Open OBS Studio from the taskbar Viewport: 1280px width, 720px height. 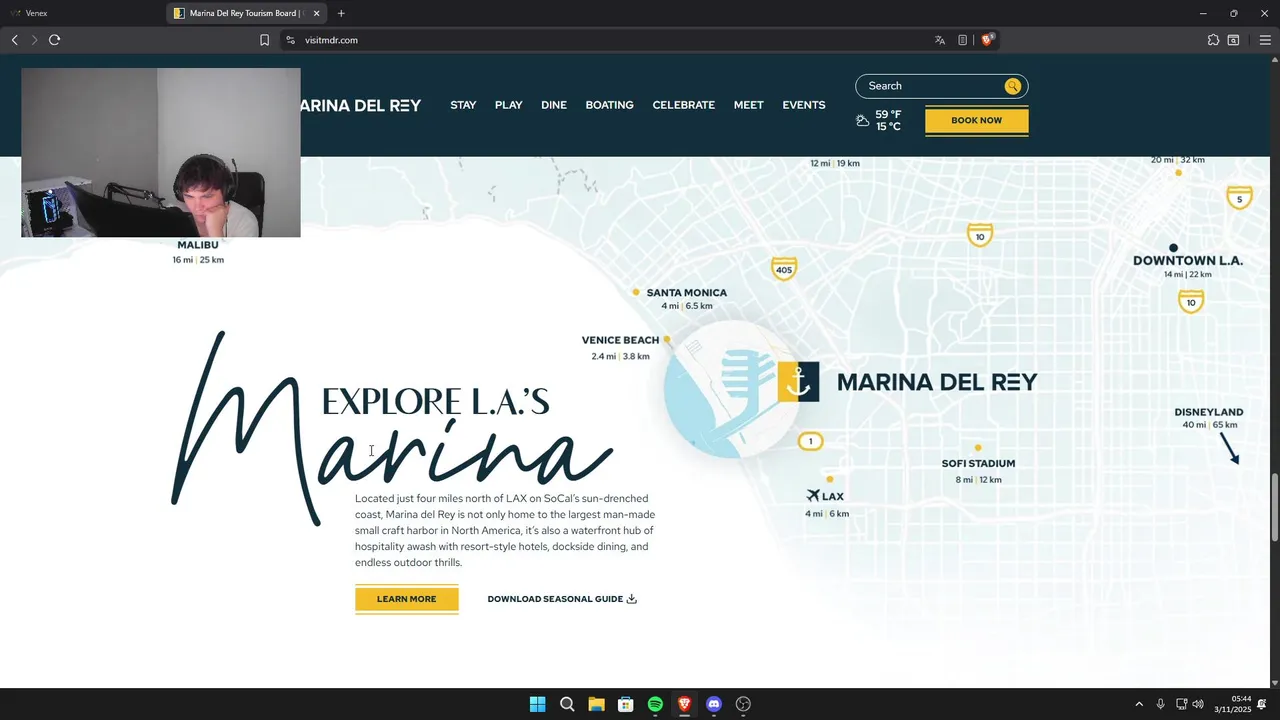pos(743,704)
